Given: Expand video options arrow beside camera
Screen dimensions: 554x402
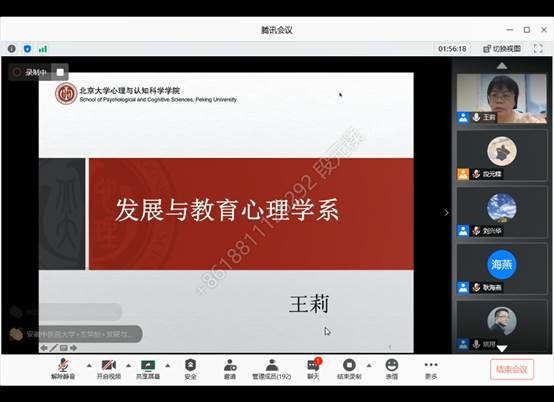Looking at the screenshot, I should 129,365.
